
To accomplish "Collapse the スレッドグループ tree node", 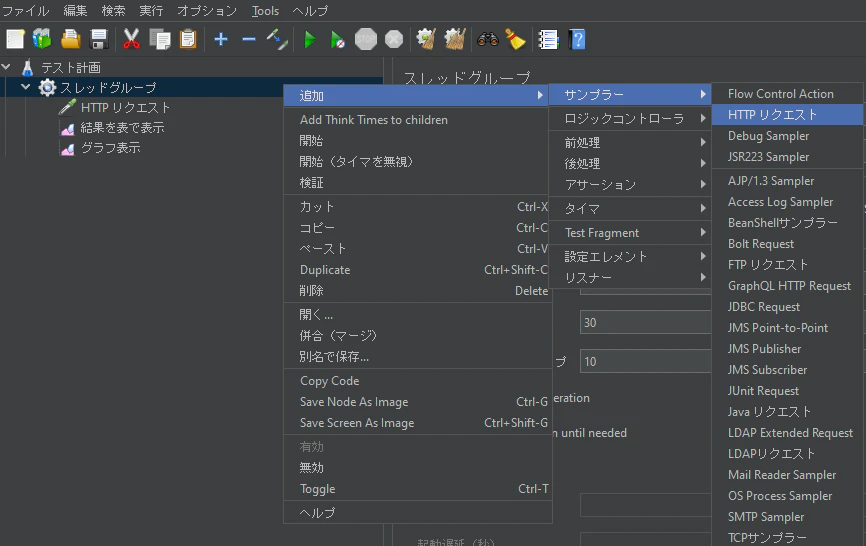I will tap(25, 87).
